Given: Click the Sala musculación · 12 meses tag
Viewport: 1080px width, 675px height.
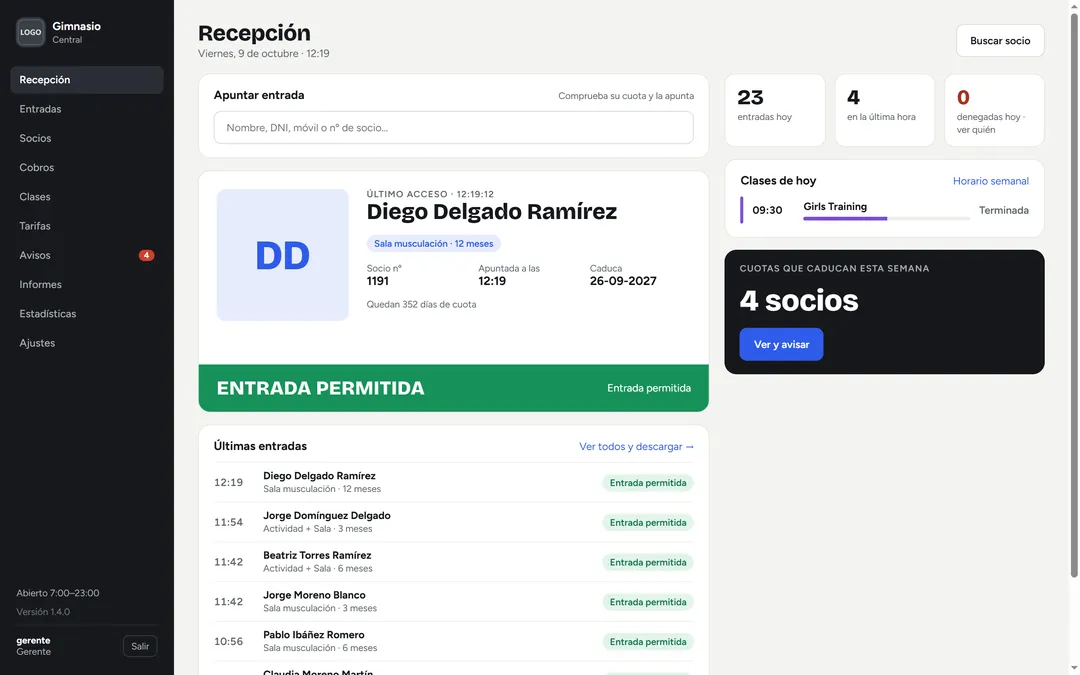Looking at the screenshot, I should pyautogui.click(x=433, y=243).
